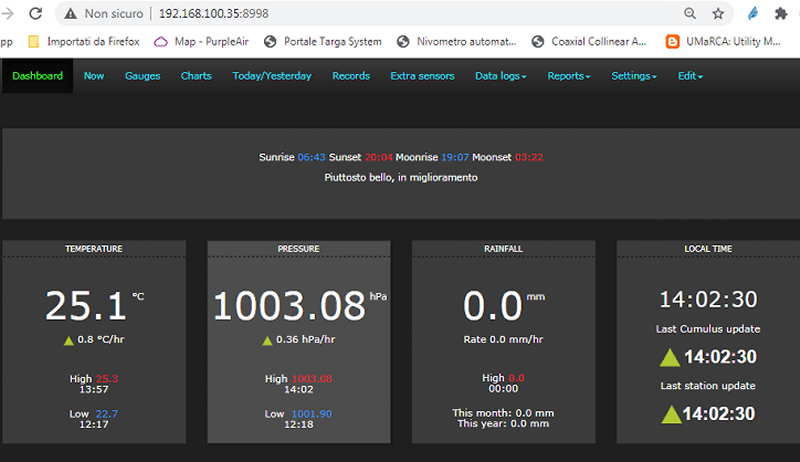800x462 pixels.
Task: Click the forward navigation arrow
Action: pyautogui.click(x=7, y=13)
